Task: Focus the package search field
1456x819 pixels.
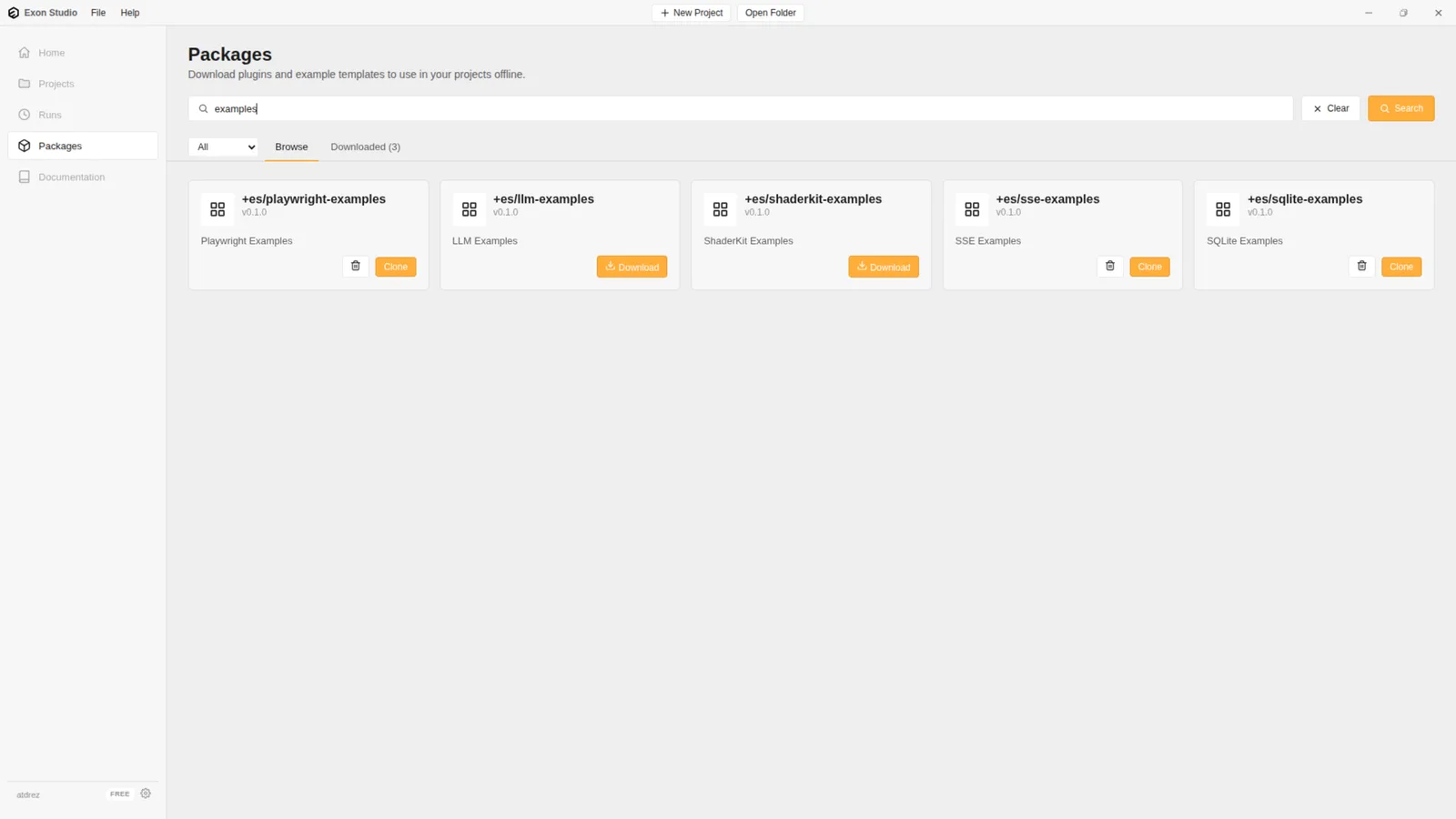Action: coord(741,108)
